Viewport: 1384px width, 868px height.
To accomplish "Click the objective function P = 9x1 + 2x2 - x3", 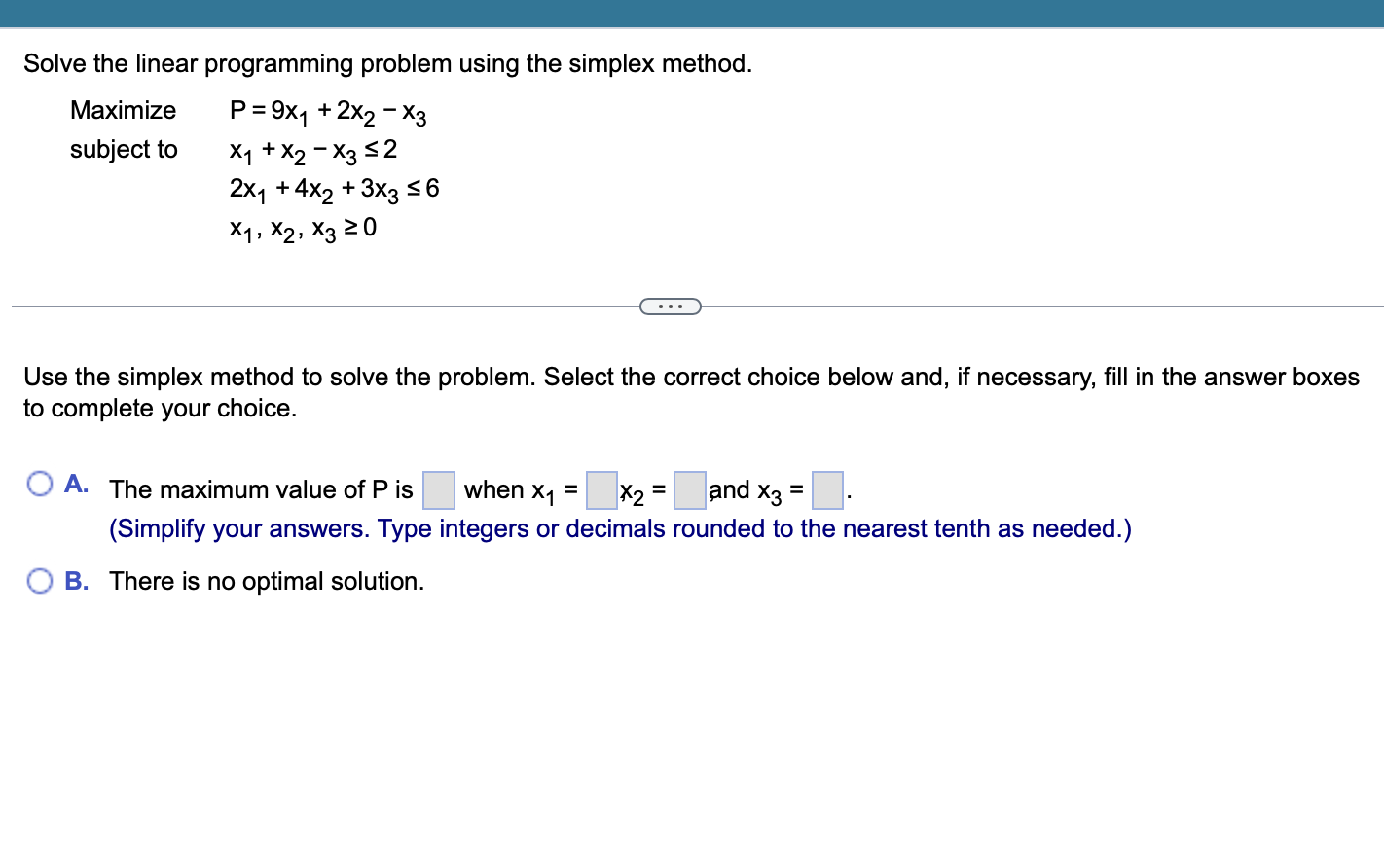I will click(x=327, y=111).
